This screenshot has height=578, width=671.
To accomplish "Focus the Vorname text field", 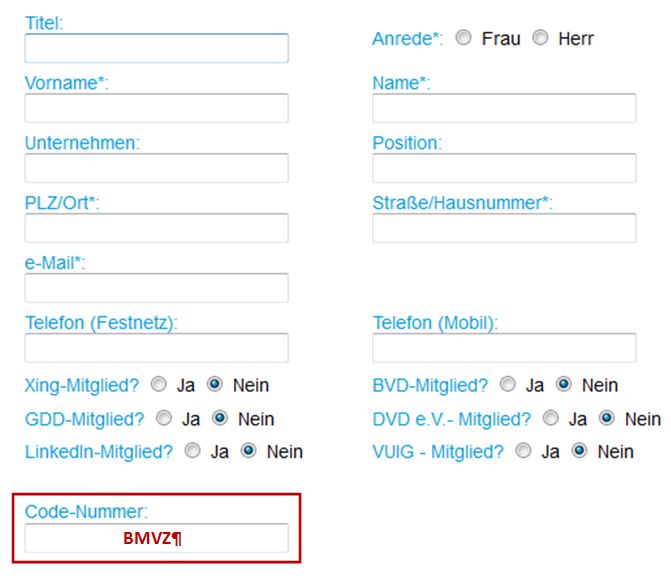I will [156, 108].
